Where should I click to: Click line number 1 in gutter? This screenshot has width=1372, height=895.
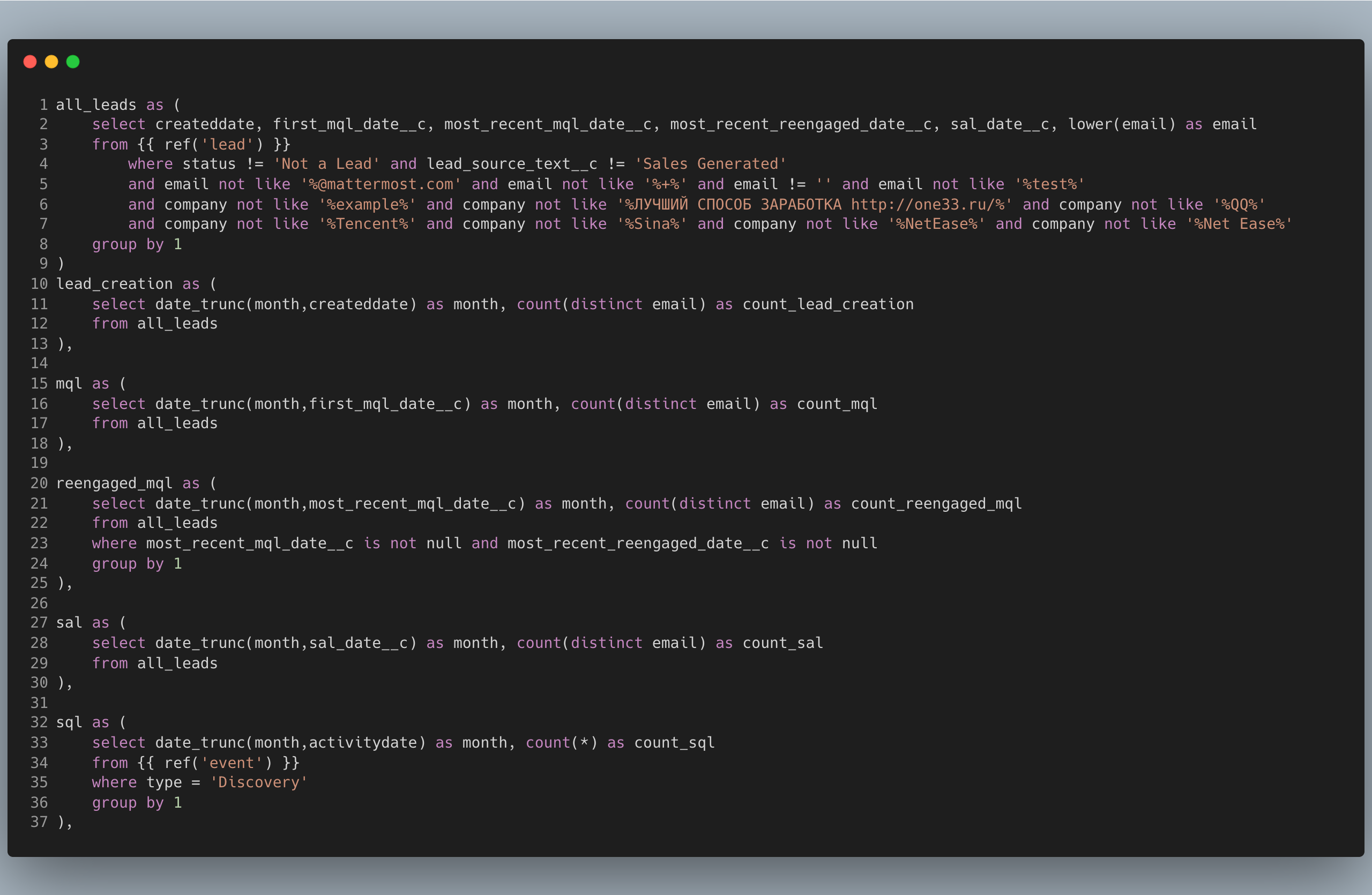point(43,105)
